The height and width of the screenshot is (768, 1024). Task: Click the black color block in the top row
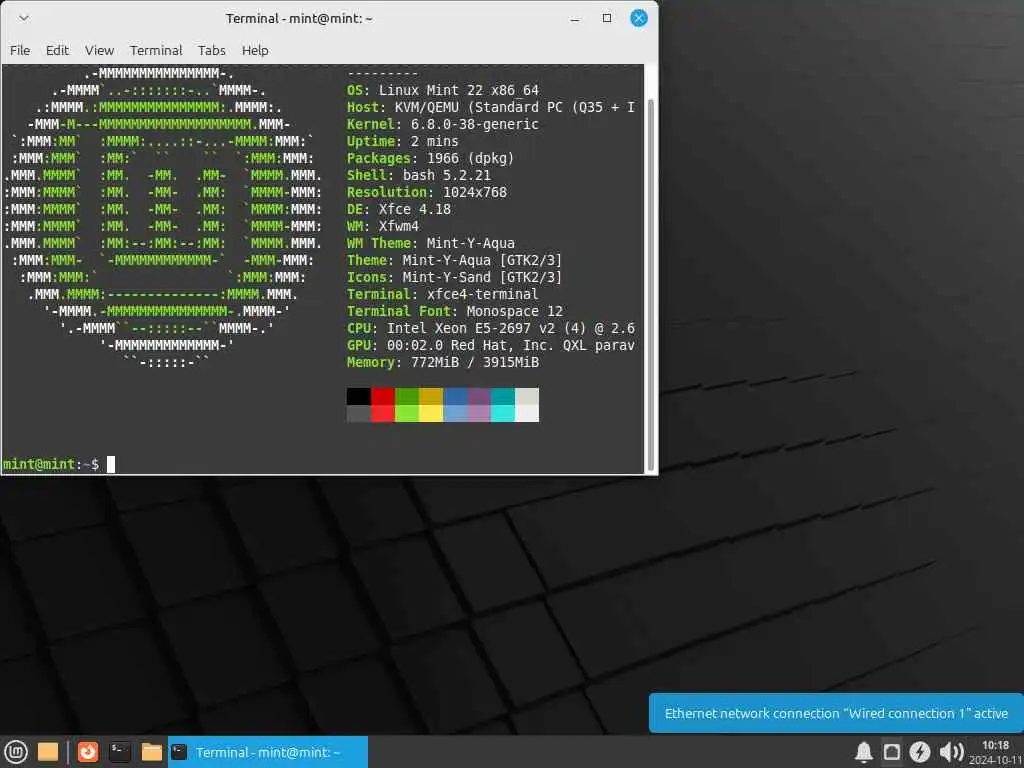click(359, 396)
